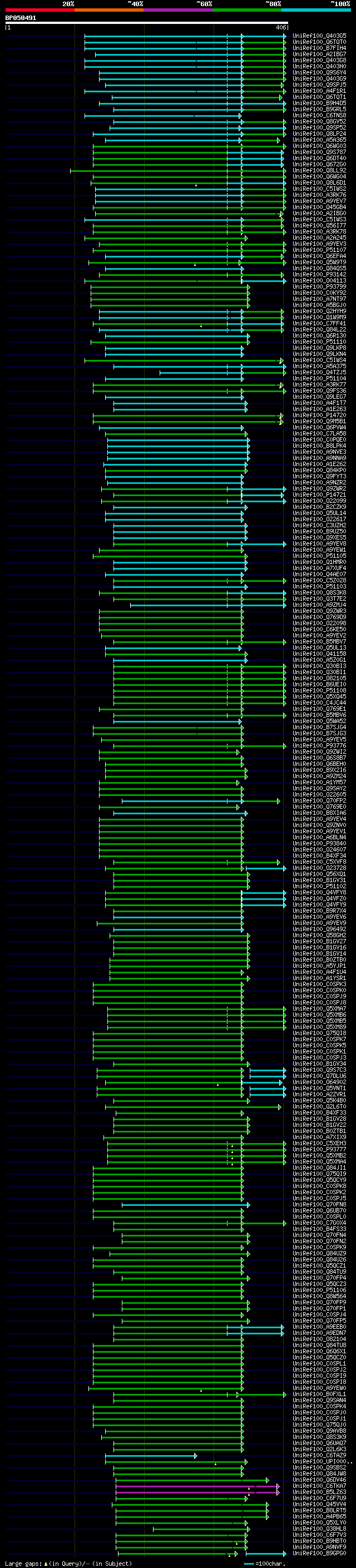Follow the UniRef100_Q6R130 label
This screenshot has width=356, height=1568.
[x=319, y=335]
